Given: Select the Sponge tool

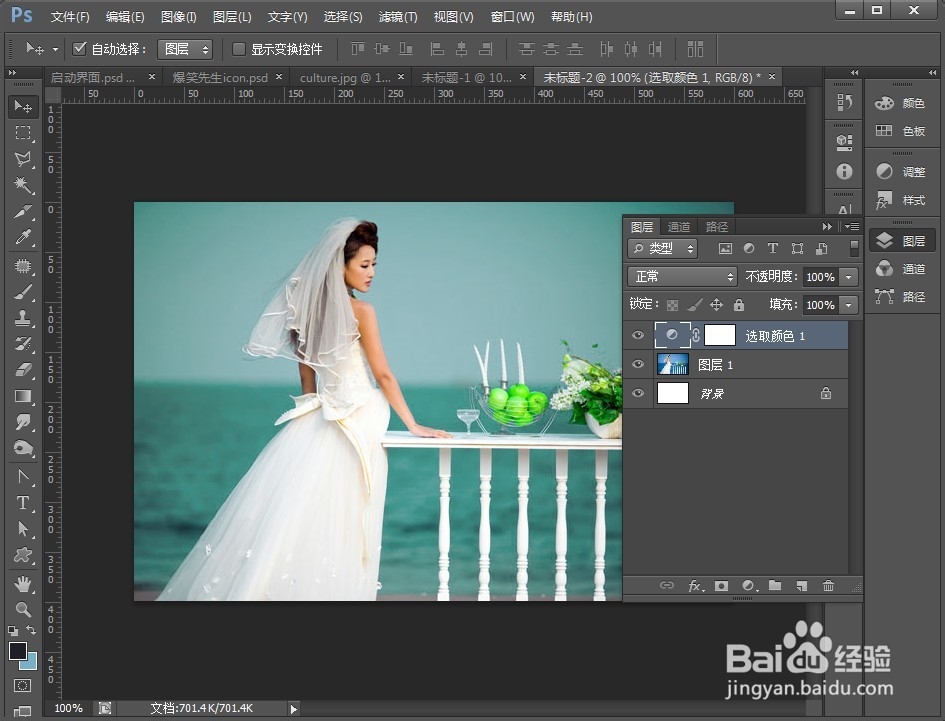Looking at the screenshot, I should click(23, 448).
